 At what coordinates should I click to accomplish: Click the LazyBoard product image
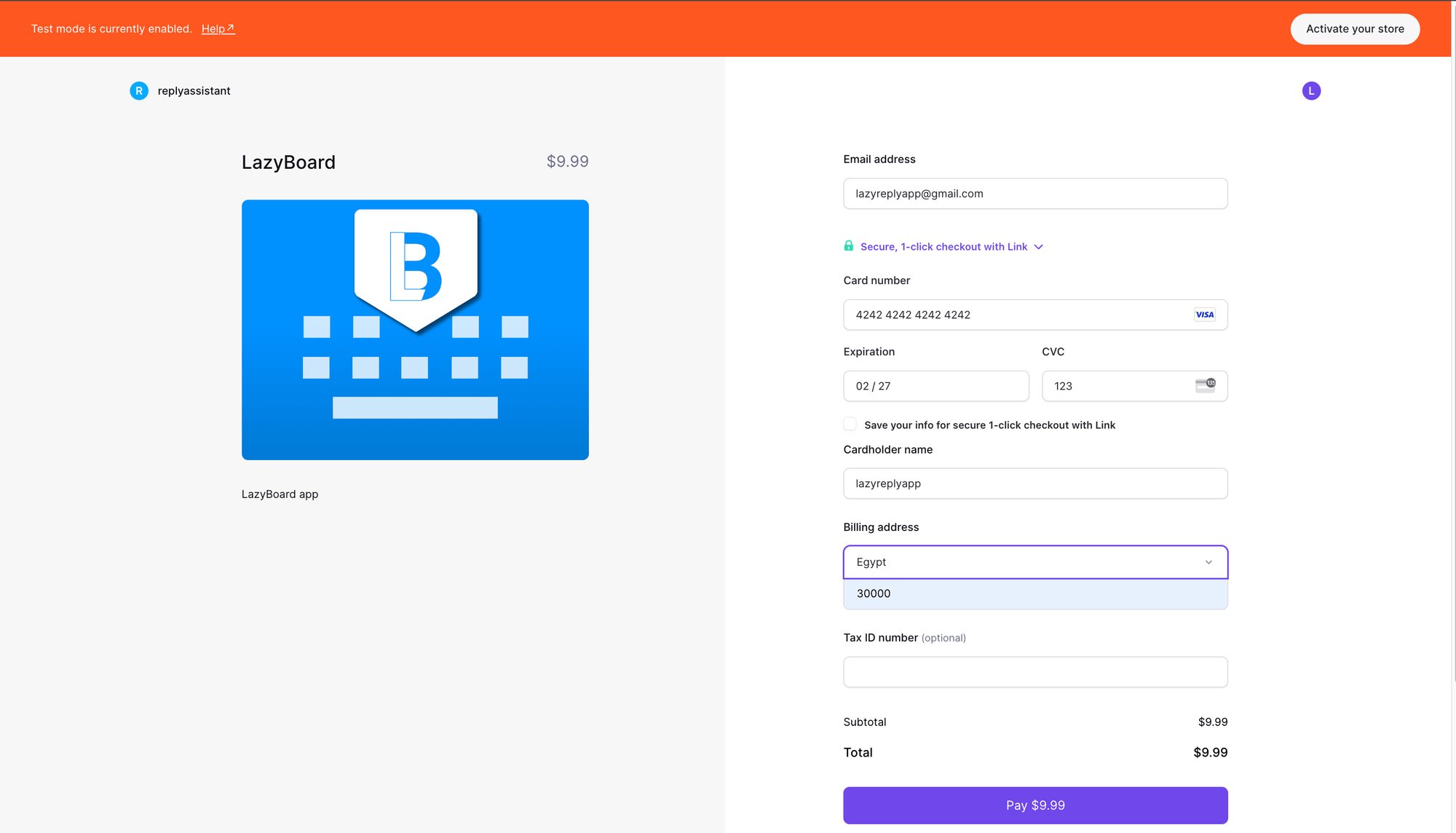click(415, 329)
